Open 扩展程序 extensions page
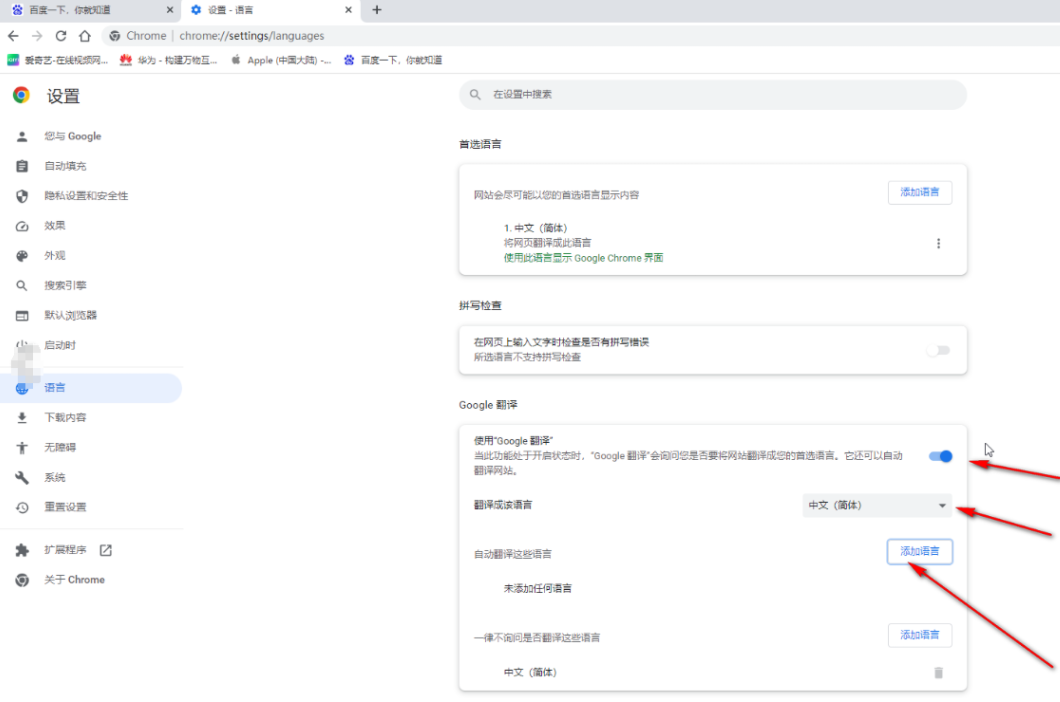The height and width of the screenshot is (702, 1060). click(66, 550)
